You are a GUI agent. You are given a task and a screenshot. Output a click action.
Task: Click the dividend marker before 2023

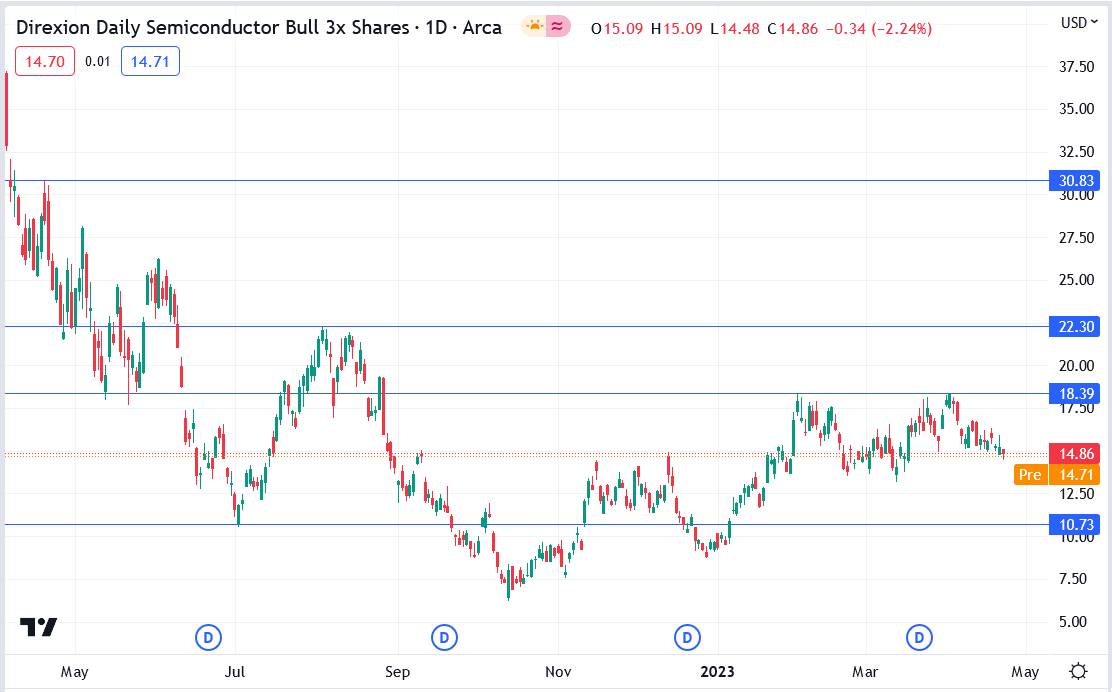pyautogui.click(x=686, y=637)
